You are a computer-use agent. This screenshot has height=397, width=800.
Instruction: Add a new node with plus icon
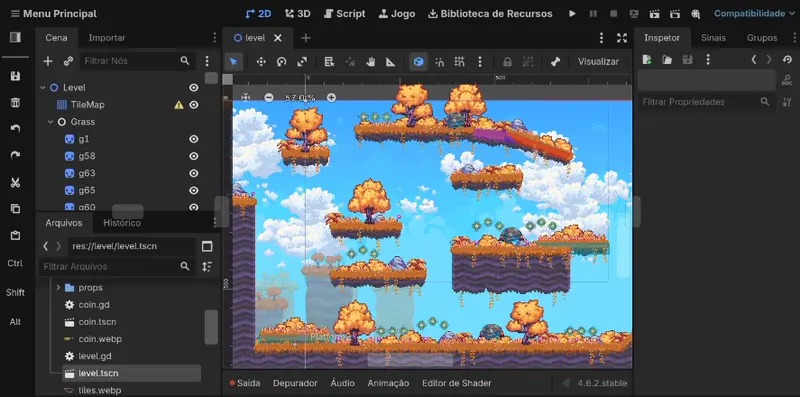click(x=47, y=61)
